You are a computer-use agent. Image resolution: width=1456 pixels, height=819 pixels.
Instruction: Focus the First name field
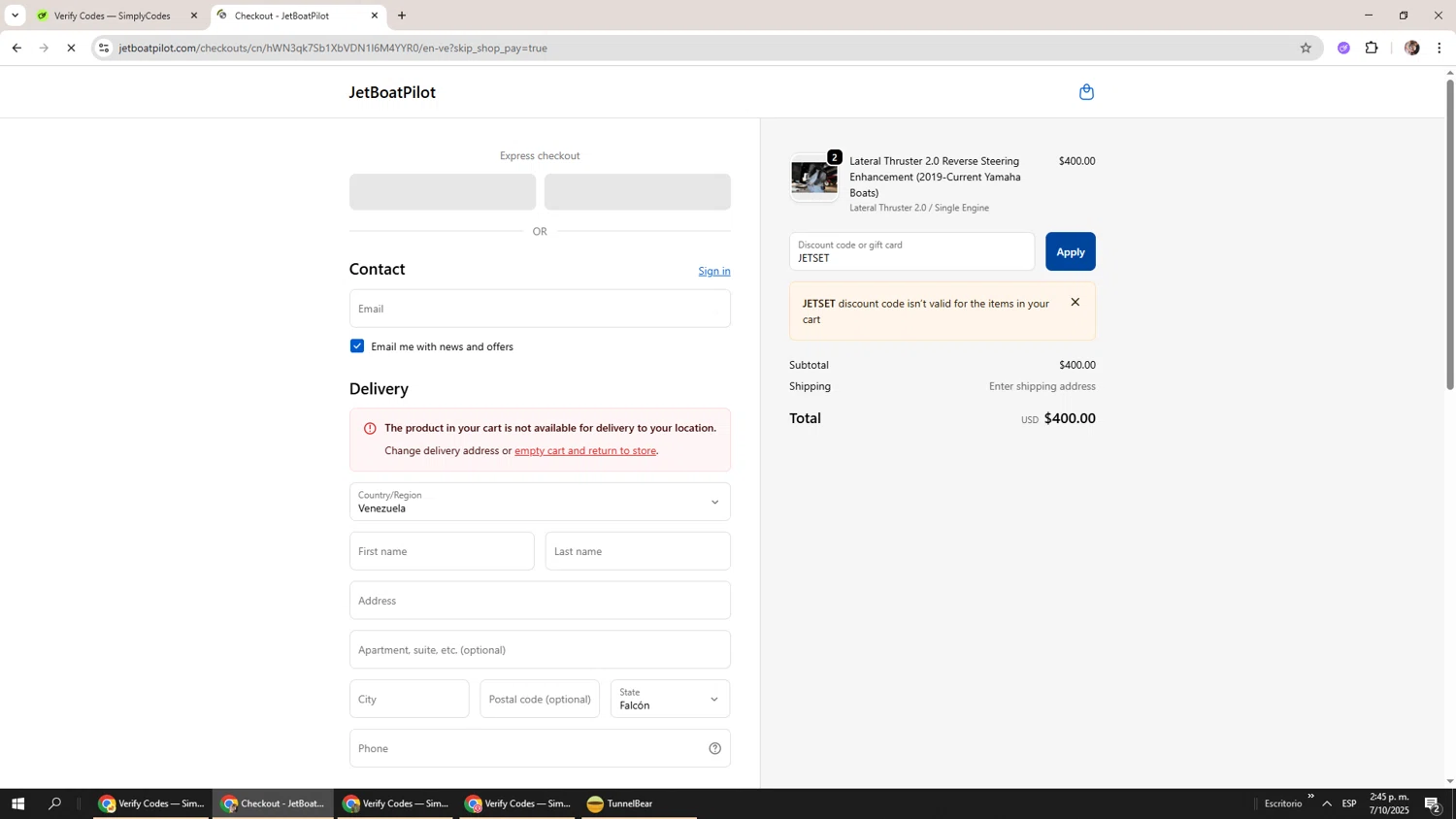coord(442,551)
